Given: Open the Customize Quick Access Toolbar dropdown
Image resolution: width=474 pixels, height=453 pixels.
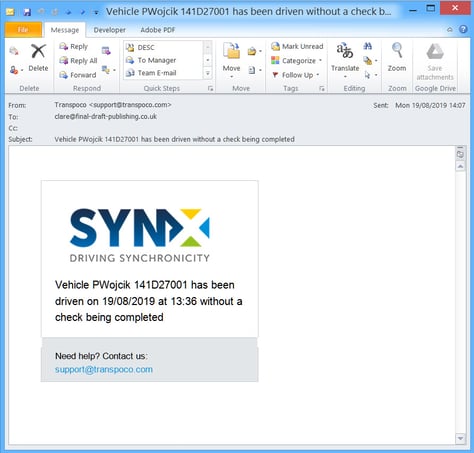Looking at the screenshot, I should coord(96,13).
